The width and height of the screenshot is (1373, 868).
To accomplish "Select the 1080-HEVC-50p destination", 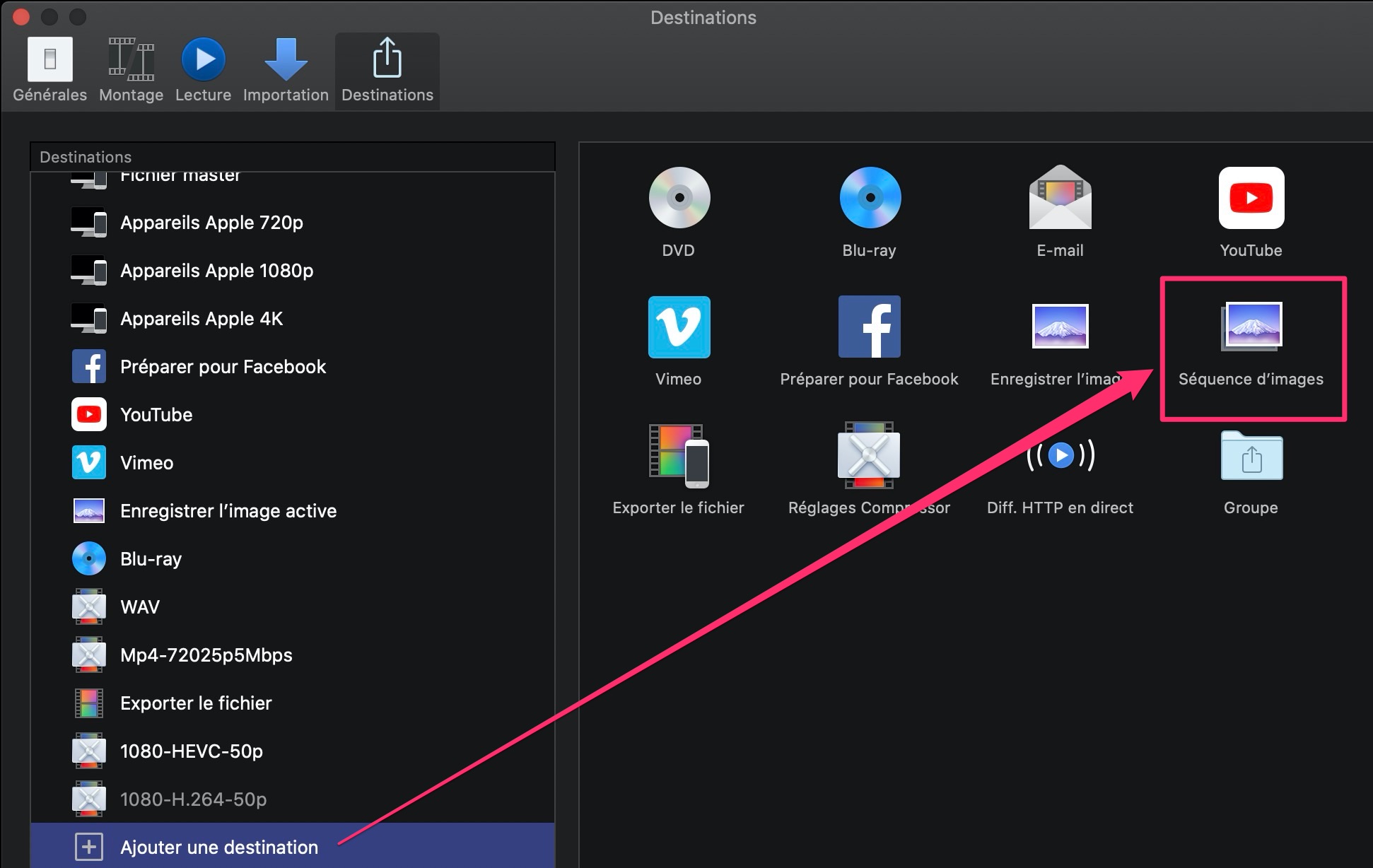I will click(x=293, y=751).
